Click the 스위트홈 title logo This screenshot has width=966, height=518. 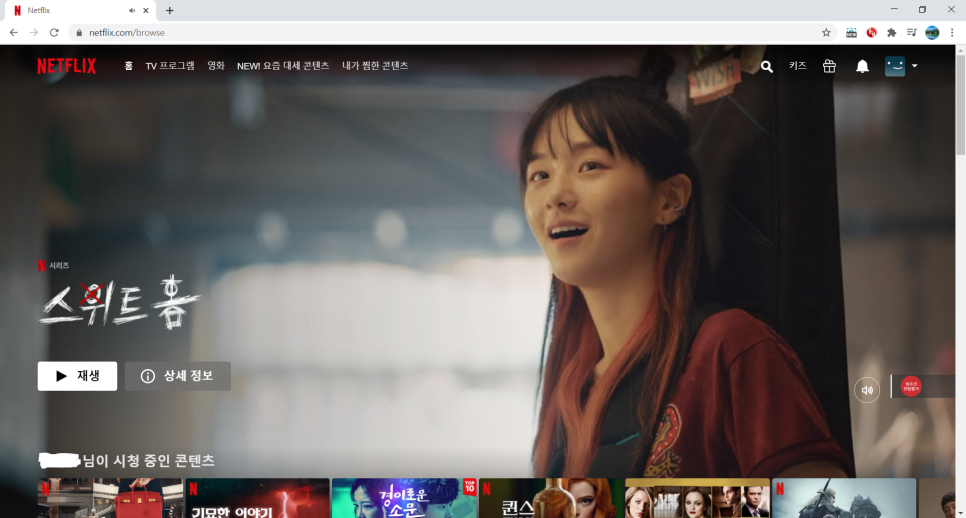(x=120, y=302)
